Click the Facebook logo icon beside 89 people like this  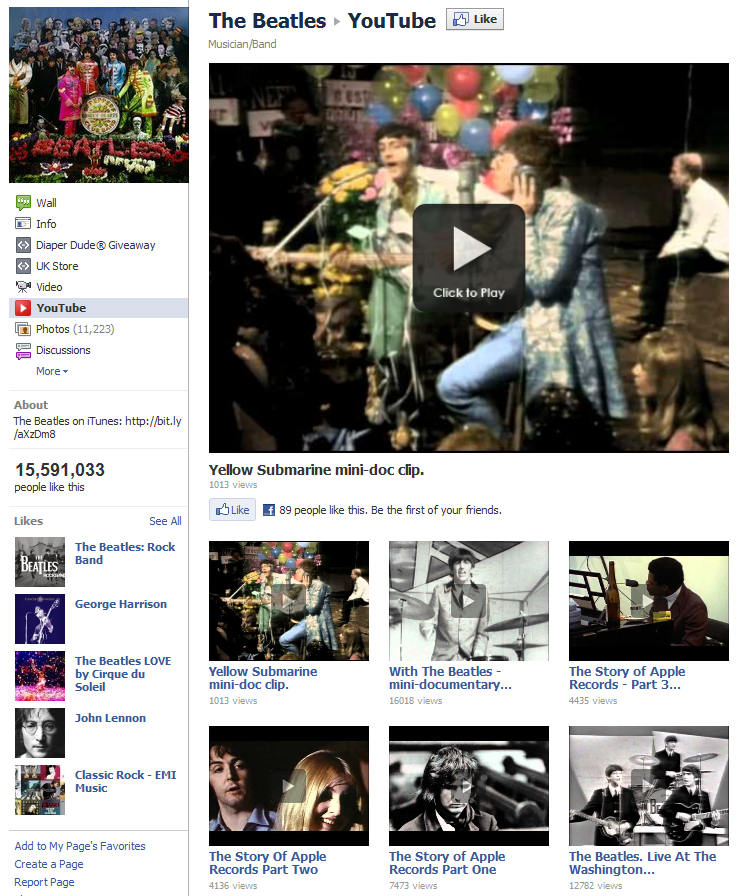tap(269, 510)
